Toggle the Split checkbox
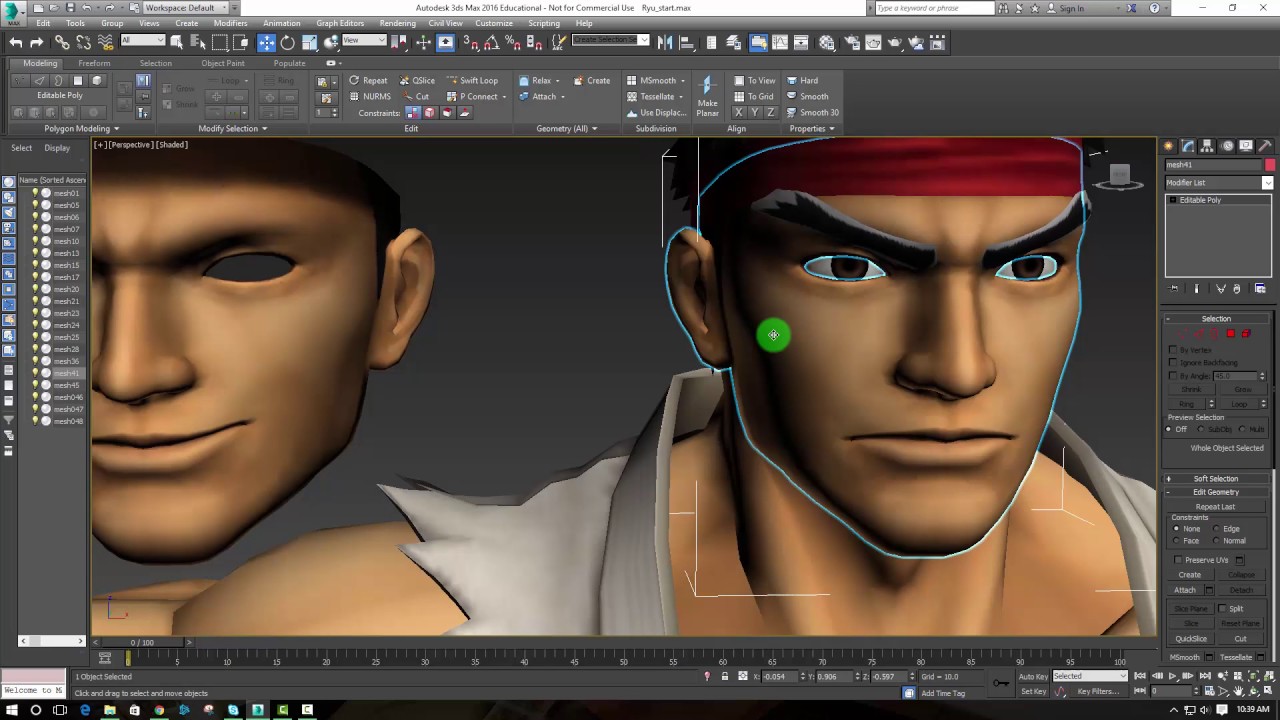The image size is (1280, 720). (x=1224, y=609)
